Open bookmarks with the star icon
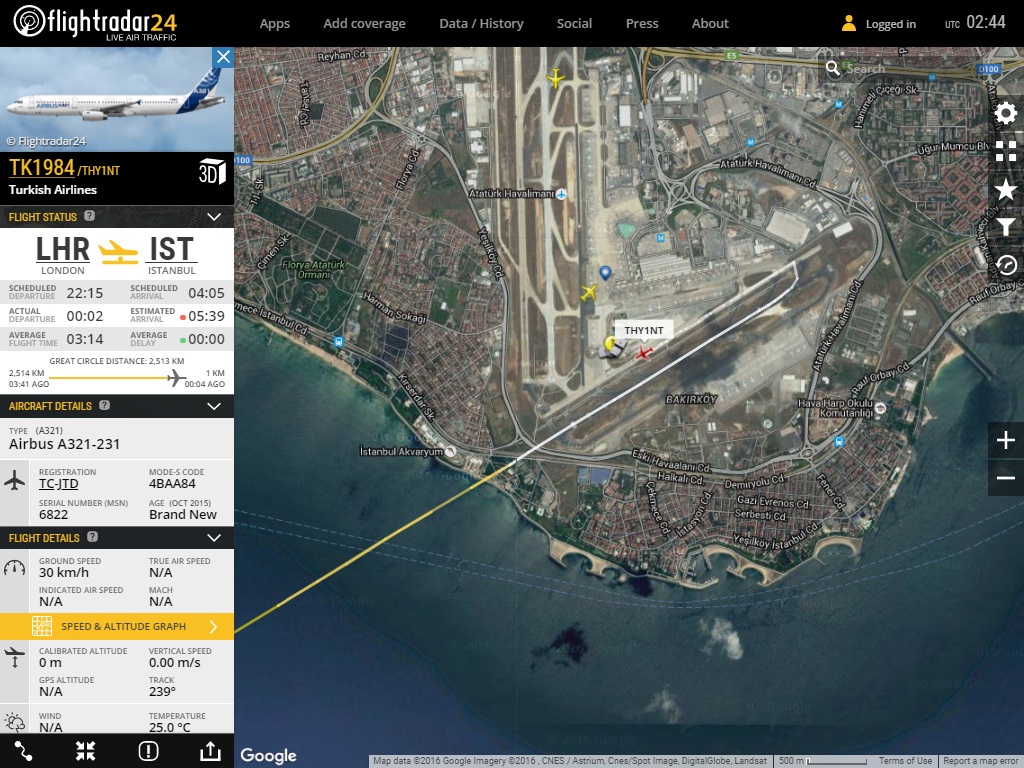This screenshot has height=768, width=1024. (1005, 190)
